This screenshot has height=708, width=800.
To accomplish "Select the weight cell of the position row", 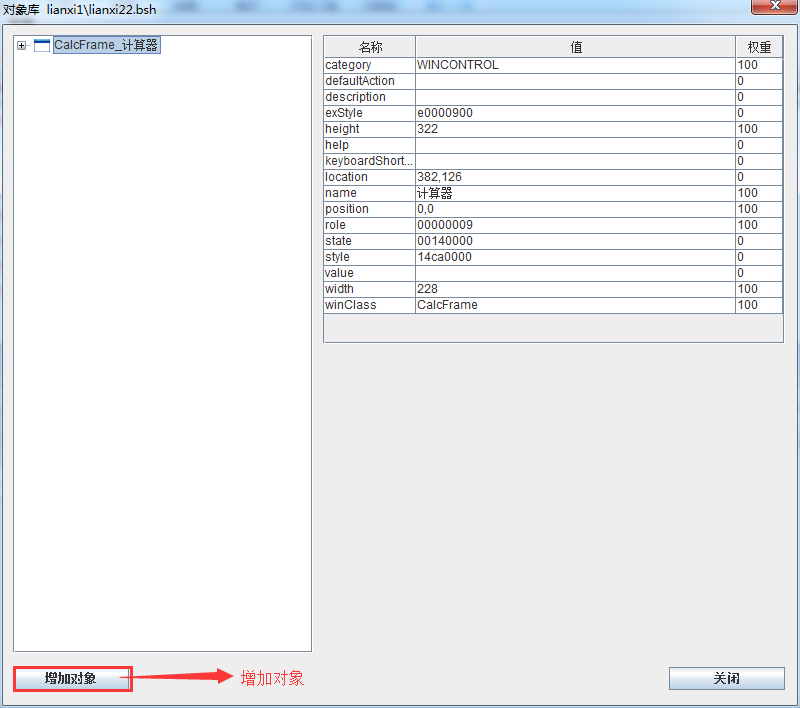I will click(759, 209).
